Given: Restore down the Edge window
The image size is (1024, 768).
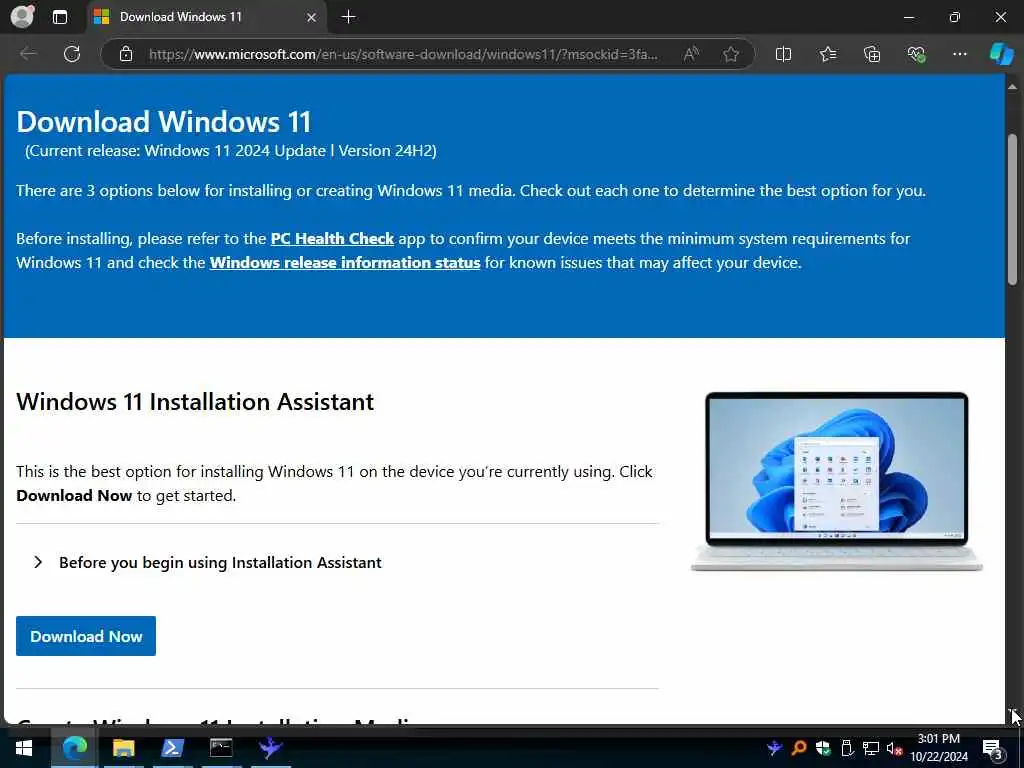Looking at the screenshot, I should (955, 17).
